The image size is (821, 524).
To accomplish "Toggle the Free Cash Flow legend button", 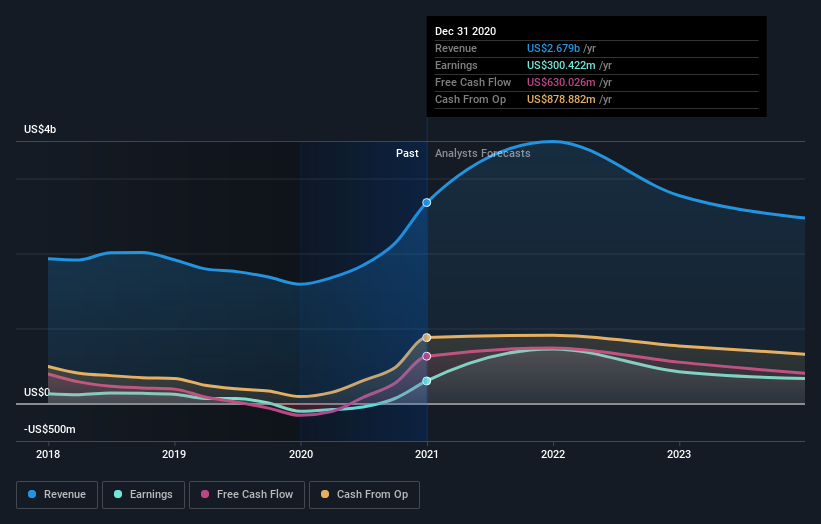I will (x=247, y=495).
